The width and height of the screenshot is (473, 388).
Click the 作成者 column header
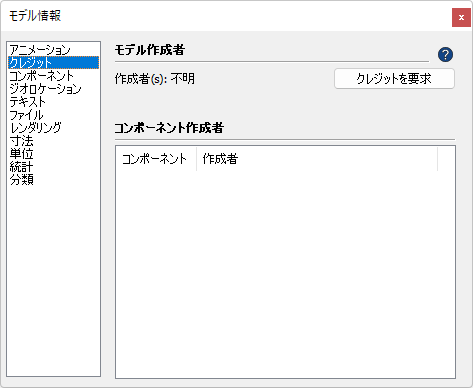pyautogui.click(x=317, y=159)
